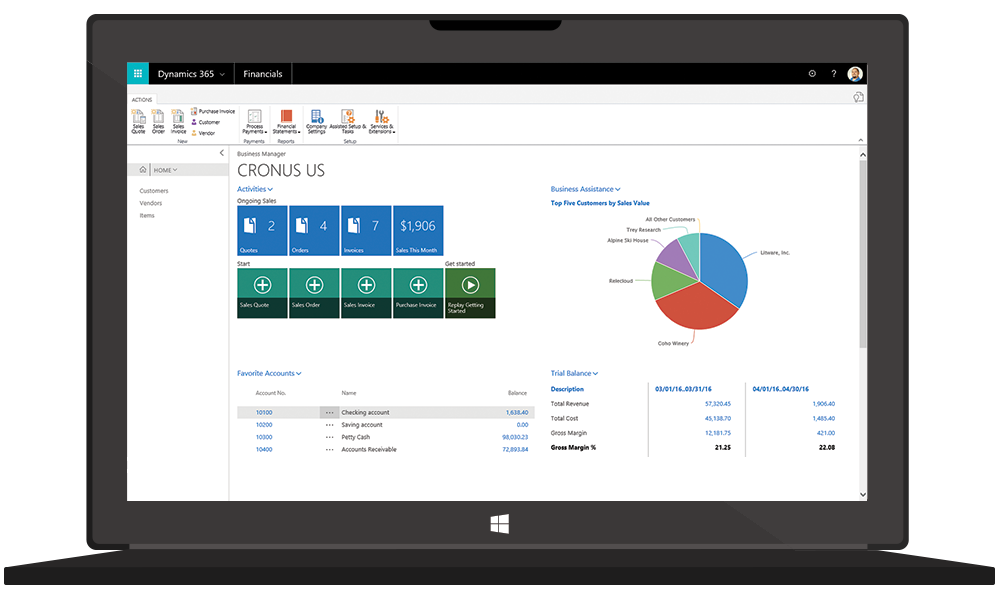Click the home icon in navigation
The height and width of the screenshot is (600, 1000).
pyautogui.click(x=142, y=170)
